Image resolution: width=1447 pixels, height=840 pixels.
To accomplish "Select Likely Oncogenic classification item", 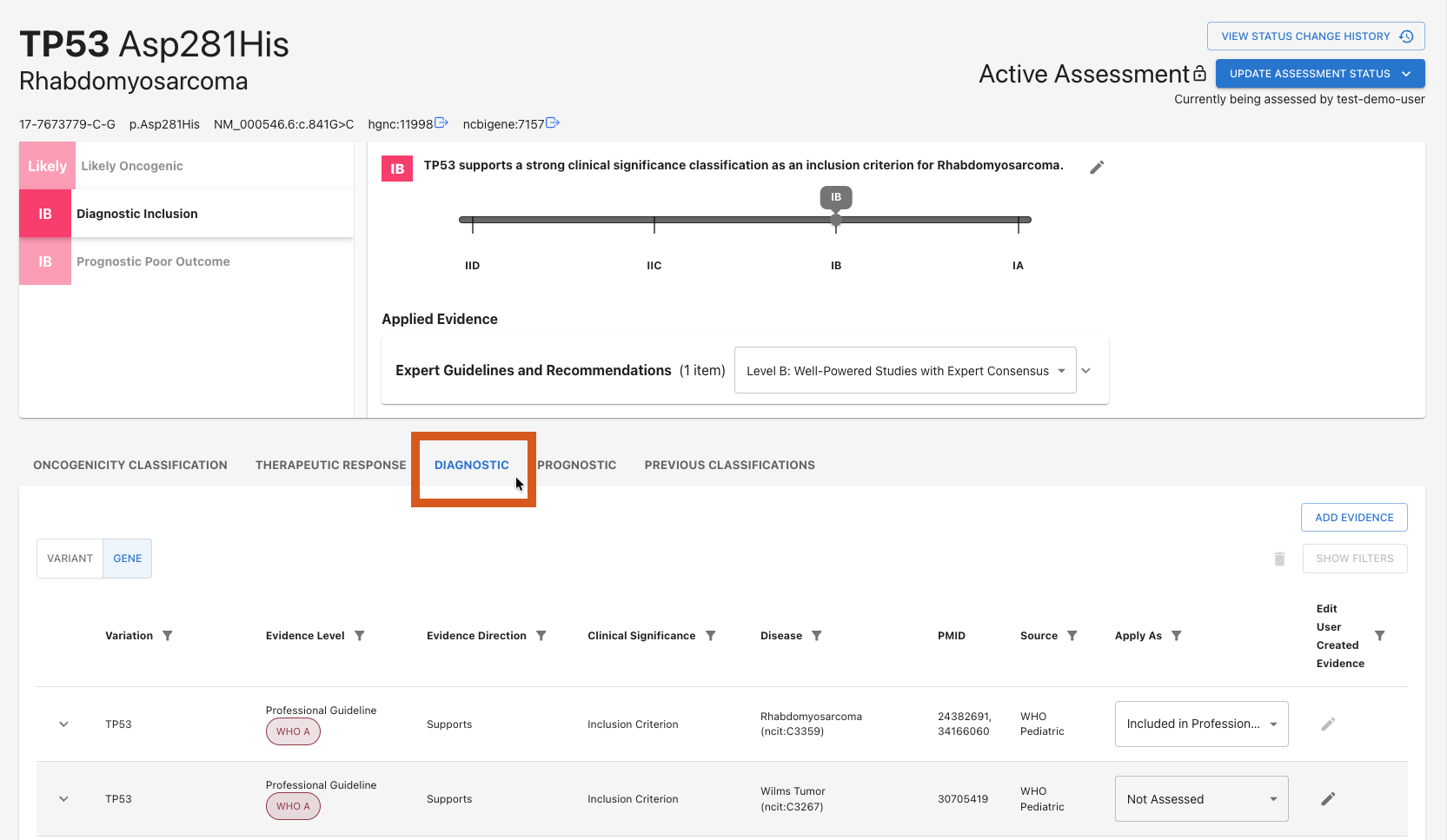I will (x=186, y=166).
